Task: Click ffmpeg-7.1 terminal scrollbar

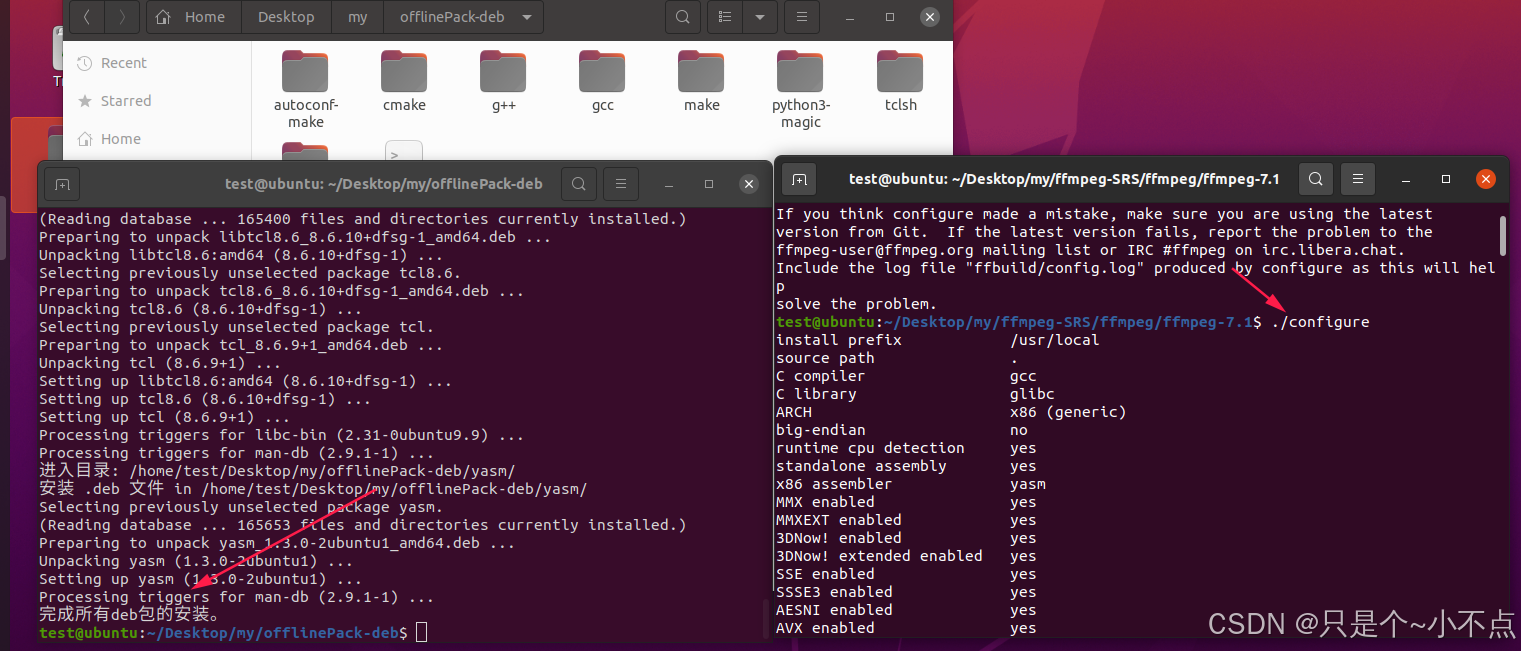Action: click(1503, 235)
